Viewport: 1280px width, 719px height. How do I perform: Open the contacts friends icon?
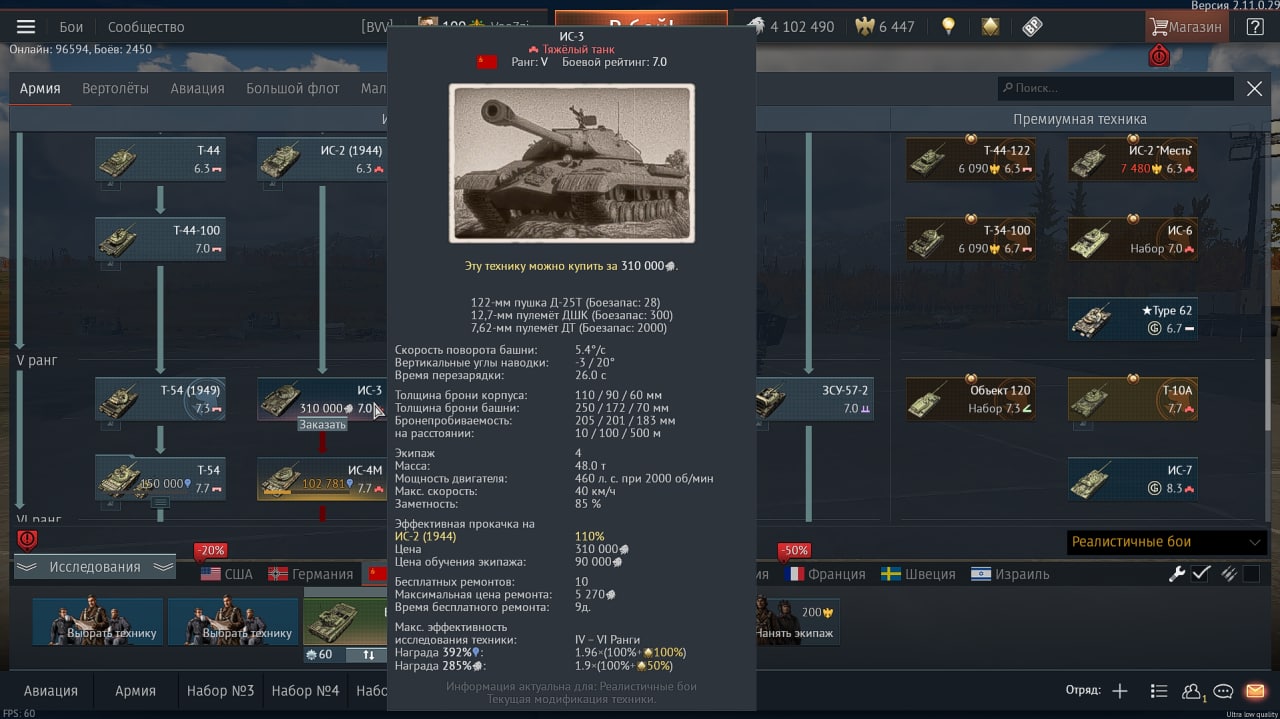click(1192, 691)
